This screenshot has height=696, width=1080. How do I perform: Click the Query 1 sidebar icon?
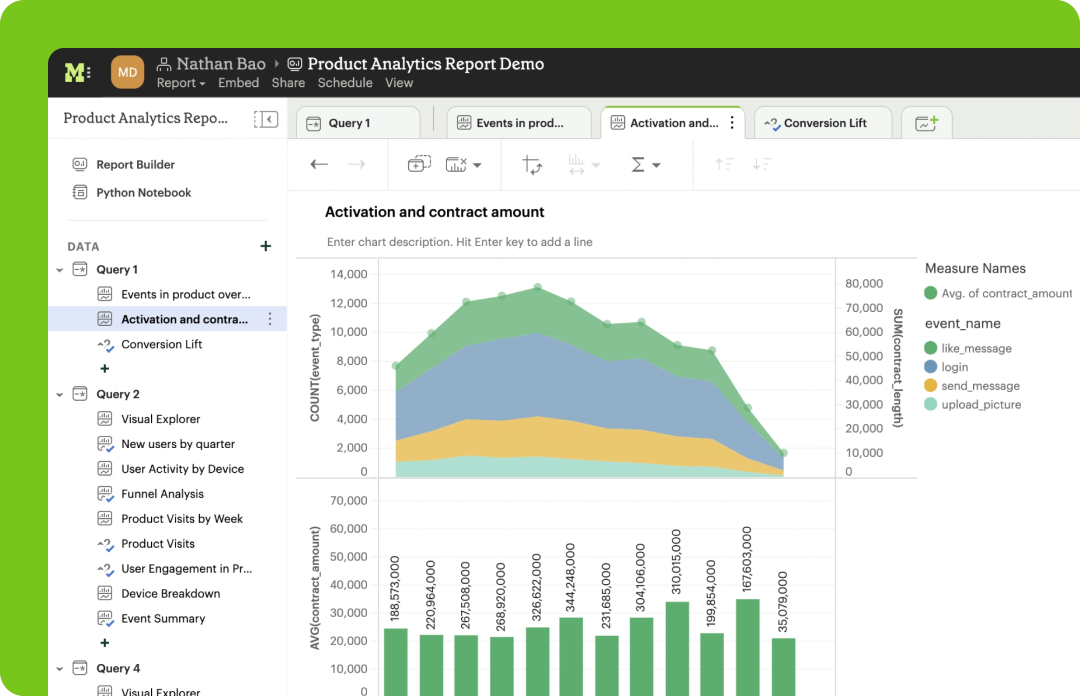(x=80, y=269)
